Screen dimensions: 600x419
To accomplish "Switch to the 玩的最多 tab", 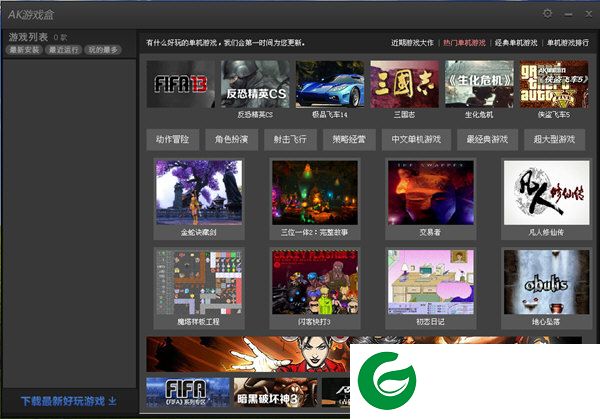I will (103, 50).
